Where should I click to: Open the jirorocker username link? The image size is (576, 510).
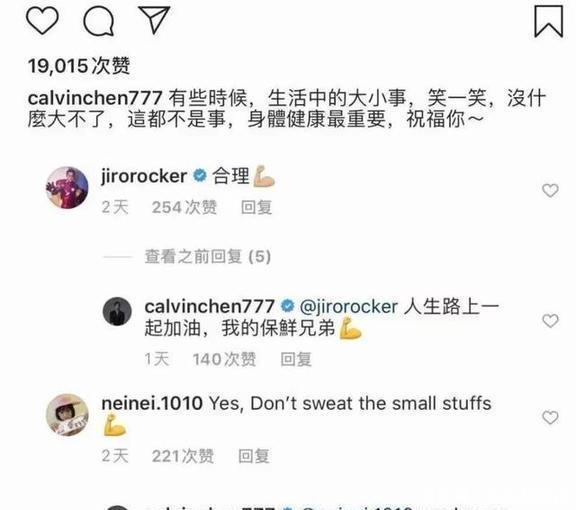[x=144, y=176]
